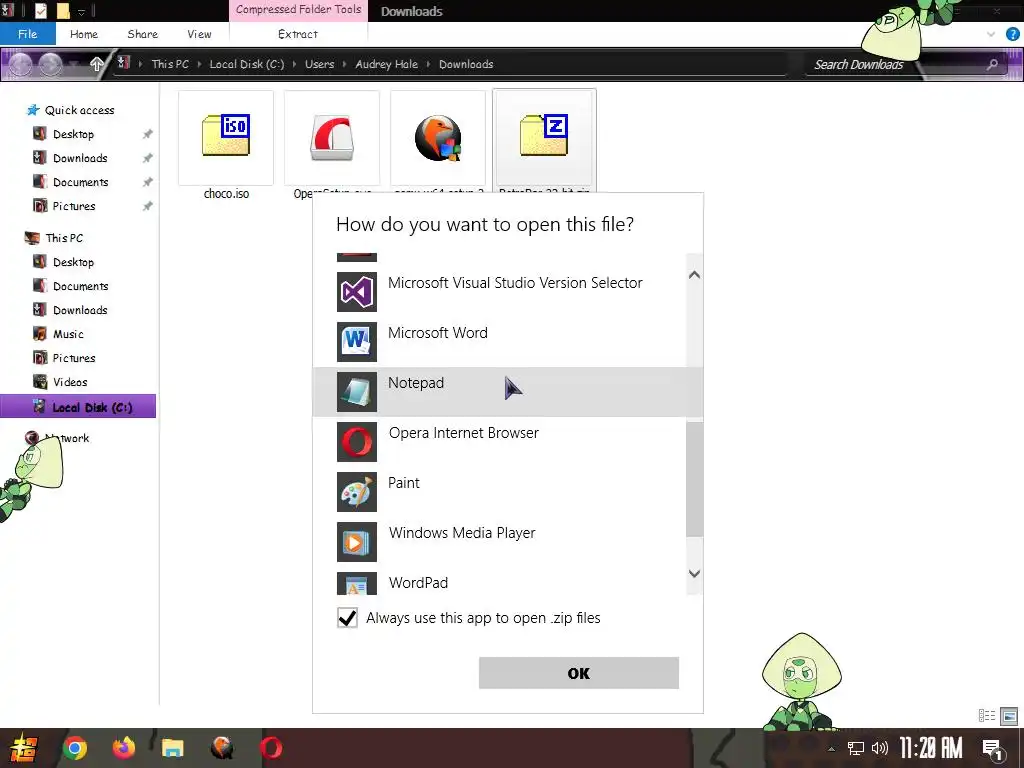Open Pictures under Quick access
Image resolution: width=1024 pixels, height=768 pixels.
74,206
